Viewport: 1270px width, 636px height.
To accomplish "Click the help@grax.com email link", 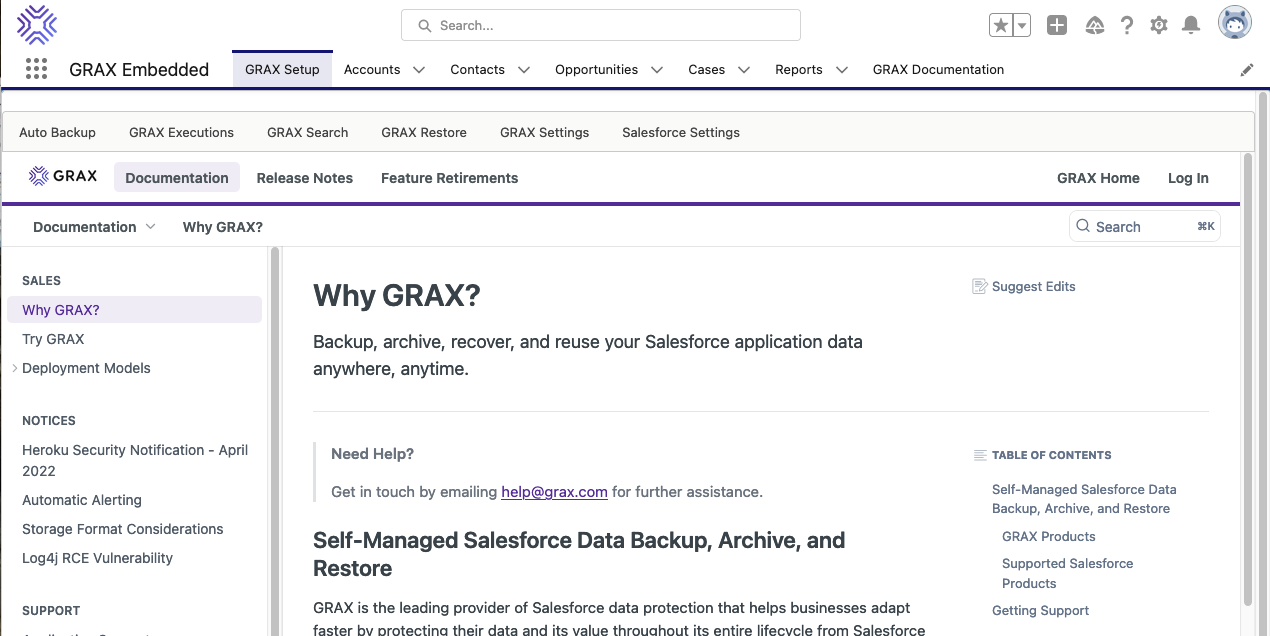I will click(x=554, y=492).
